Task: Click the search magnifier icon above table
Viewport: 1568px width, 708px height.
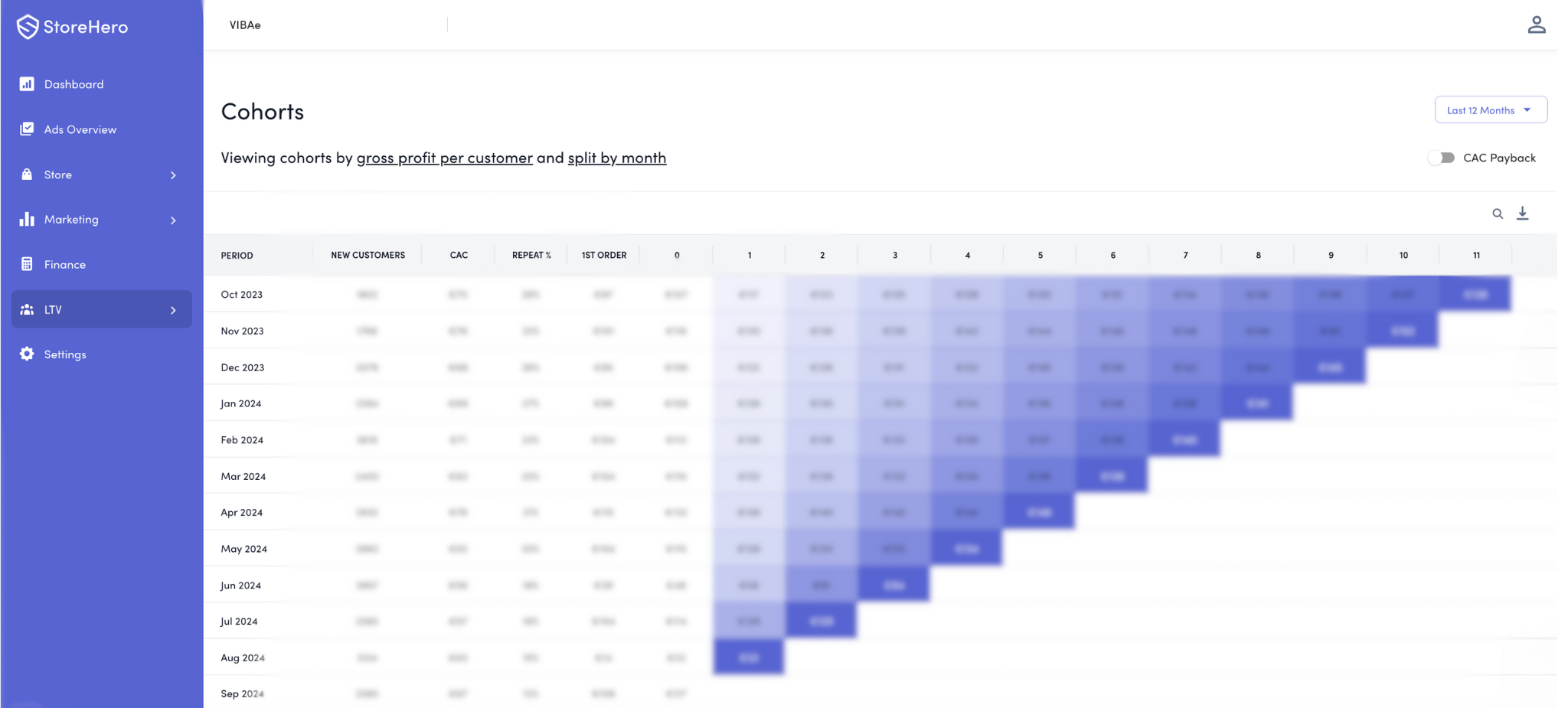Action: [1498, 214]
